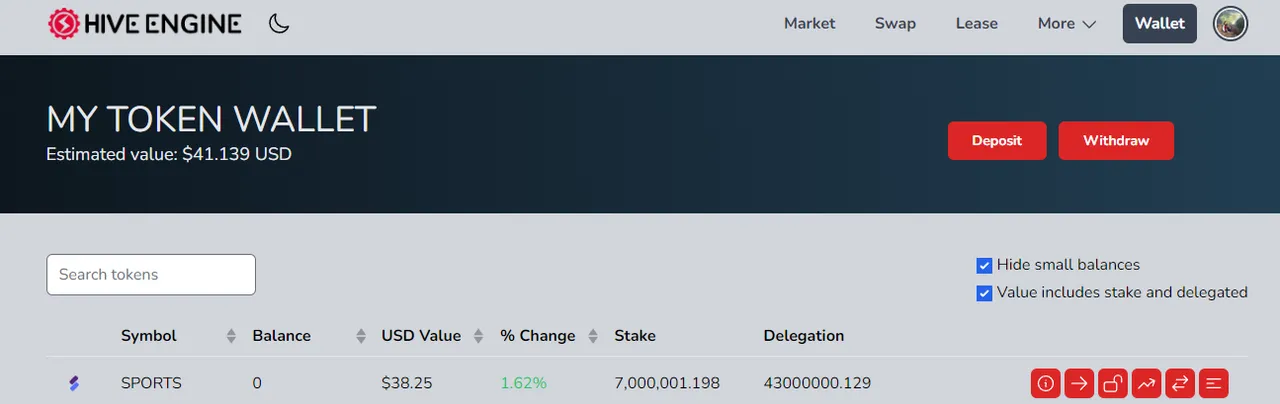Click the Deposit button
The image size is (1280, 404).
click(x=997, y=141)
